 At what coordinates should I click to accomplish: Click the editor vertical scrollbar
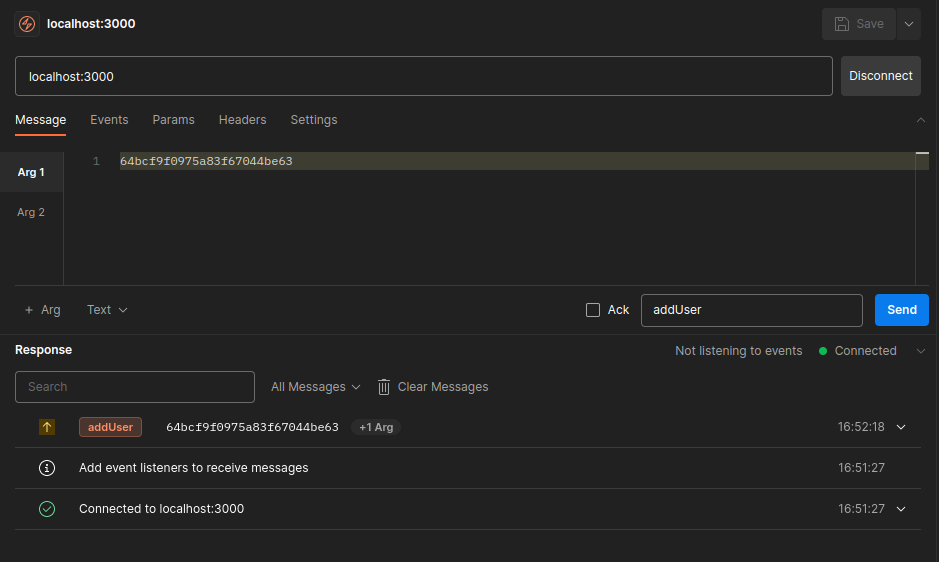(922, 218)
